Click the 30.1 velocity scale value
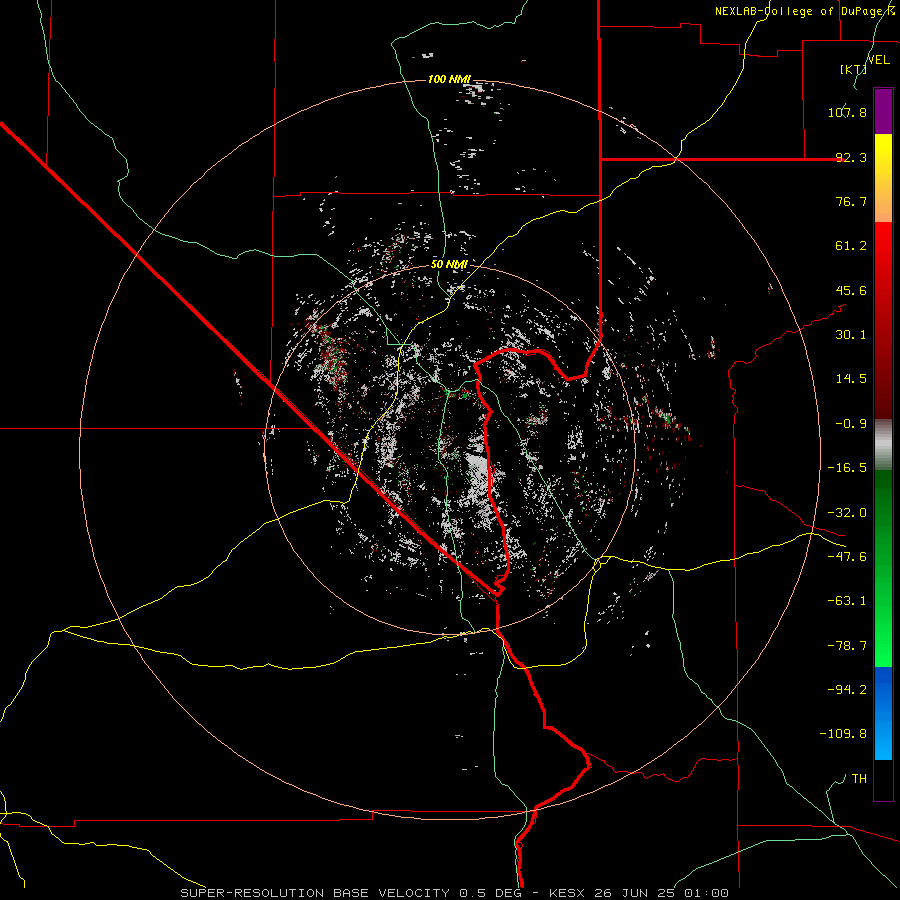Viewport: 900px width, 900px height. click(851, 335)
